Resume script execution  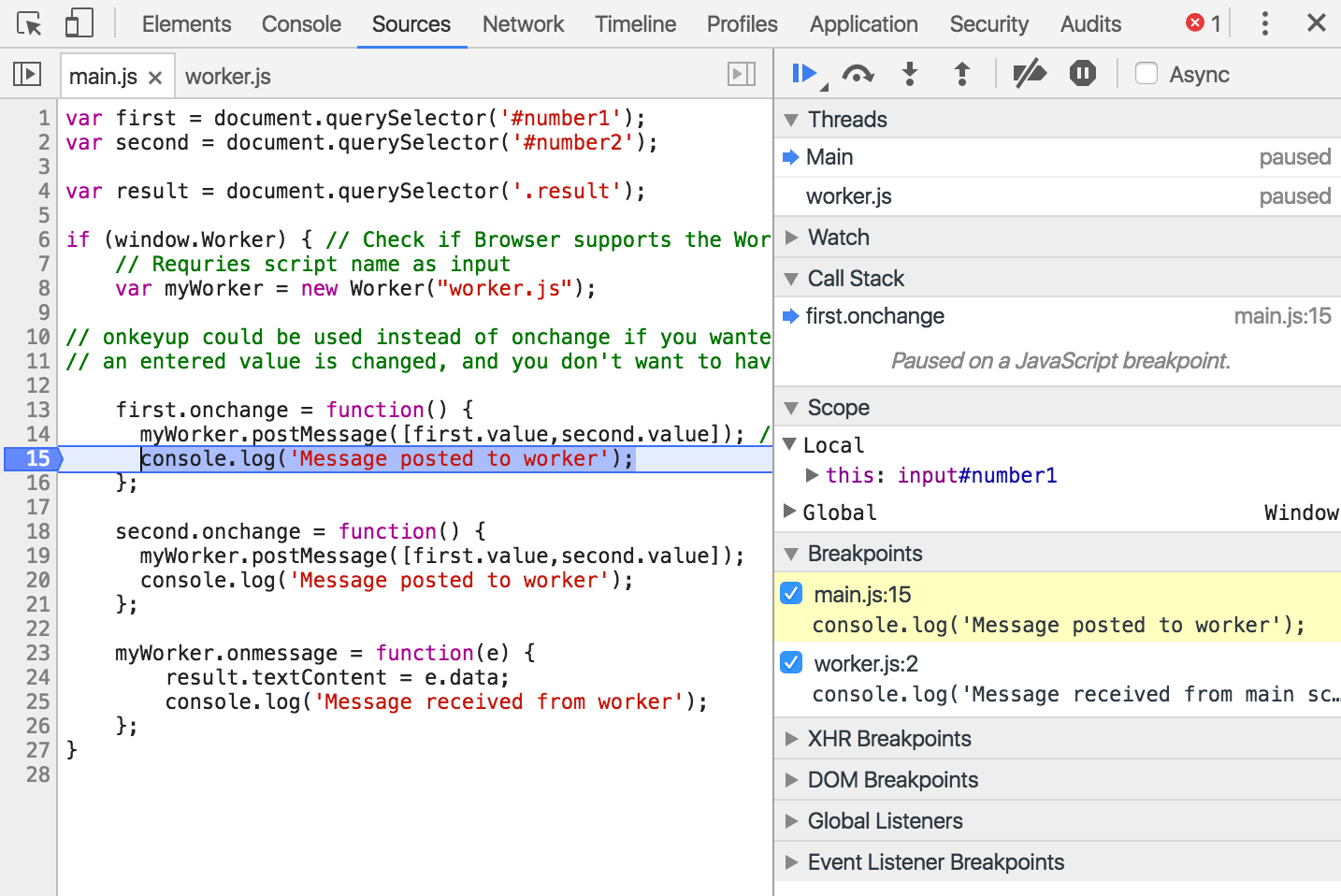tap(805, 74)
